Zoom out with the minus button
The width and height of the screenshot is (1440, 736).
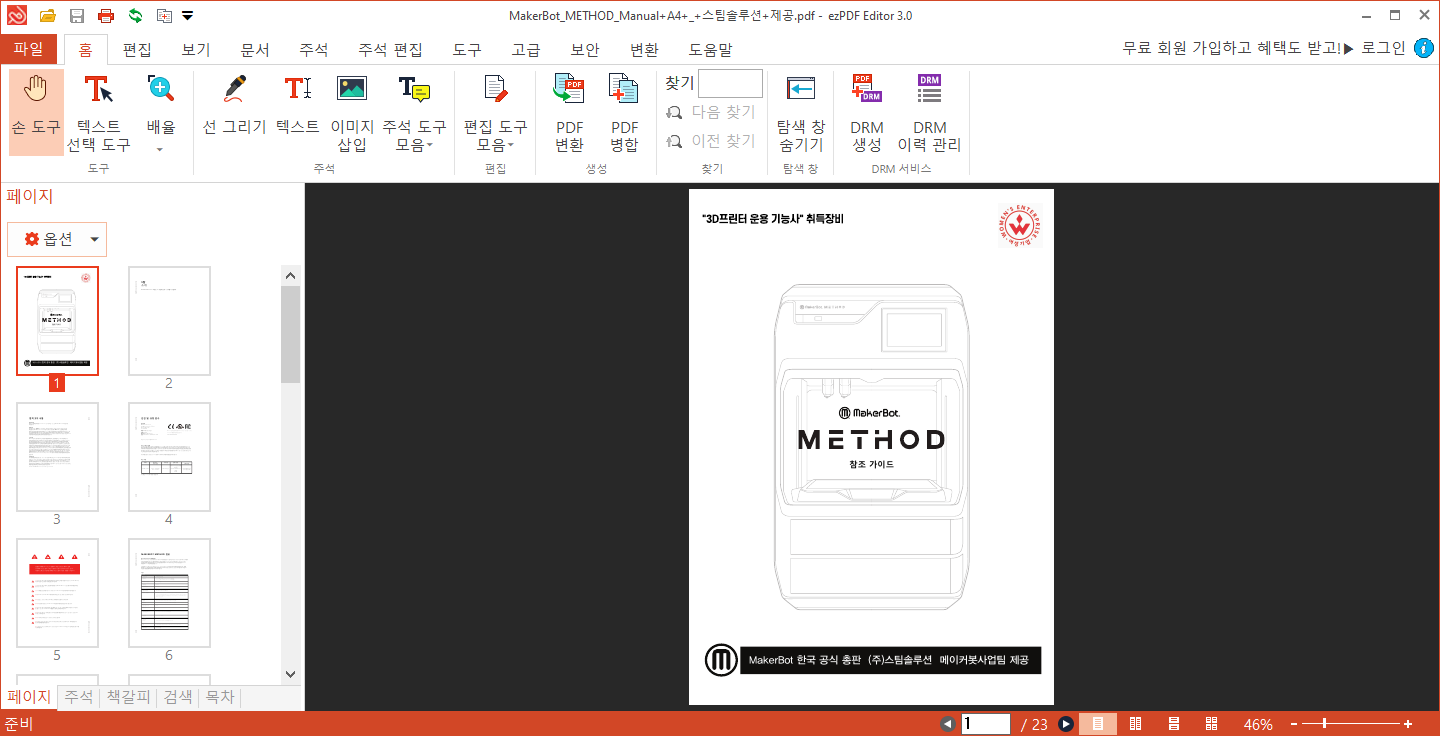pyautogui.click(x=1294, y=724)
